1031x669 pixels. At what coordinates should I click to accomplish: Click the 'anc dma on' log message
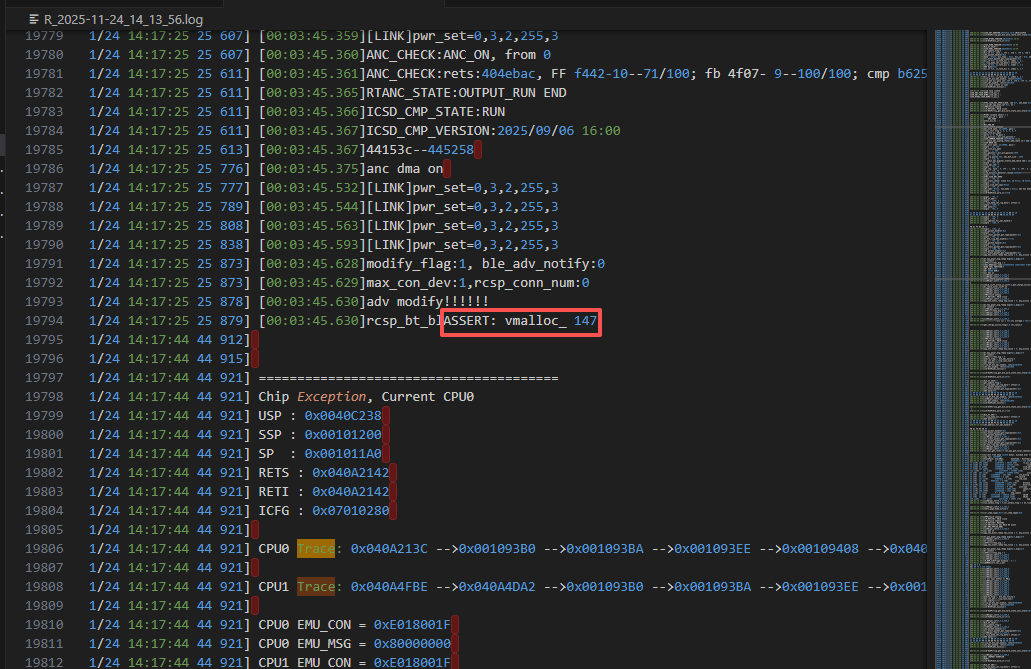(404, 169)
